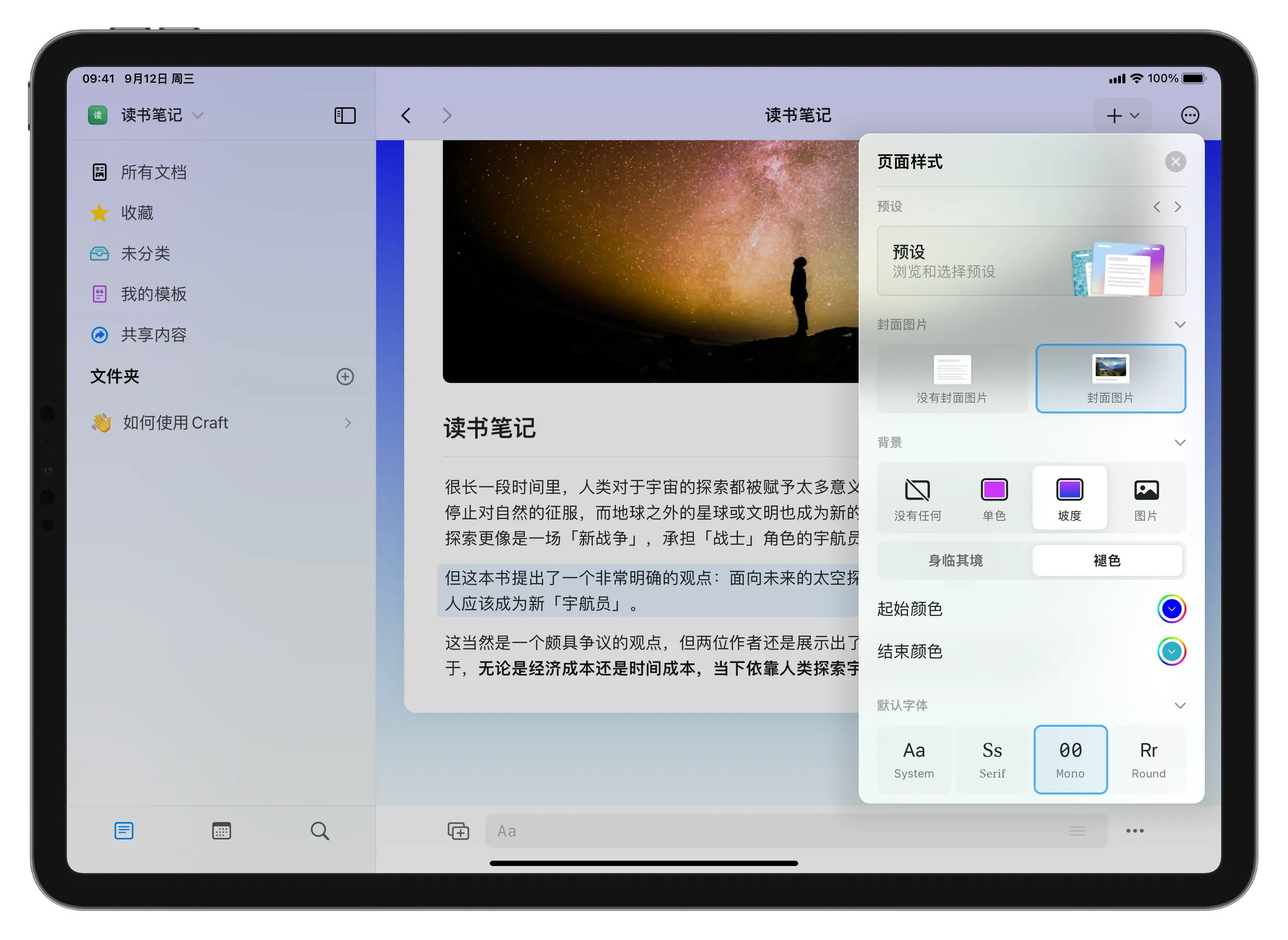Click the highlighted paragraph 但这本书提出了
The width and height of the screenshot is (1288, 940).
point(647,590)
